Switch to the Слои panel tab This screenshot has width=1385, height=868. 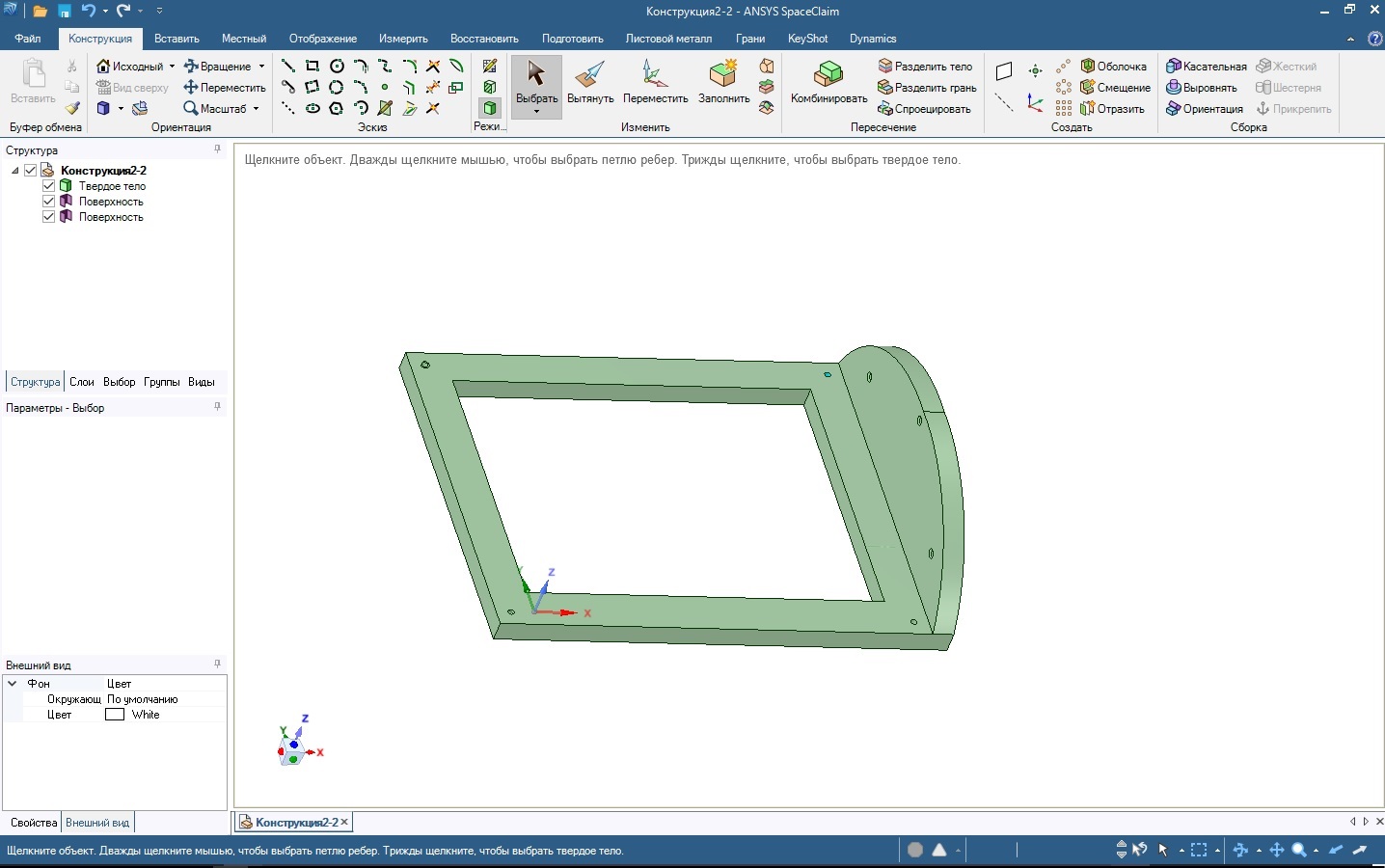point(82,382)
